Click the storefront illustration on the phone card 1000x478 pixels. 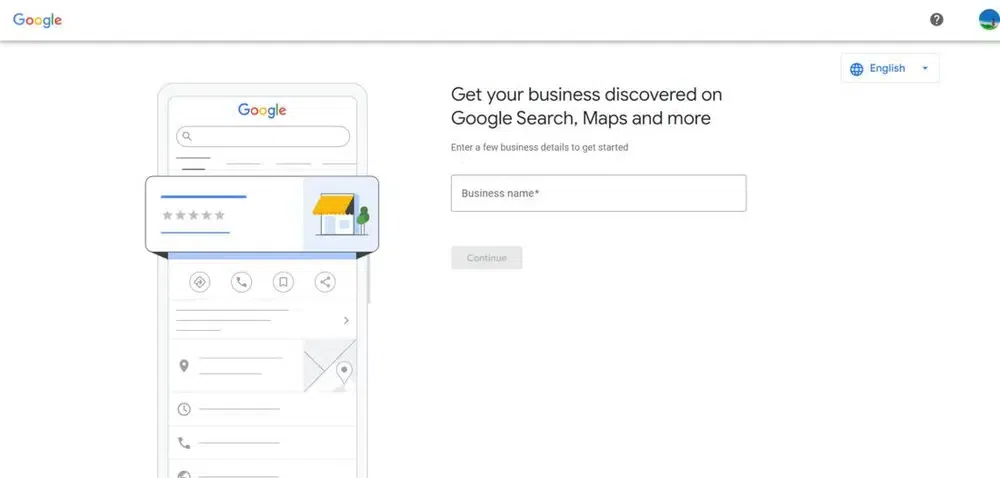pos(341,214)
